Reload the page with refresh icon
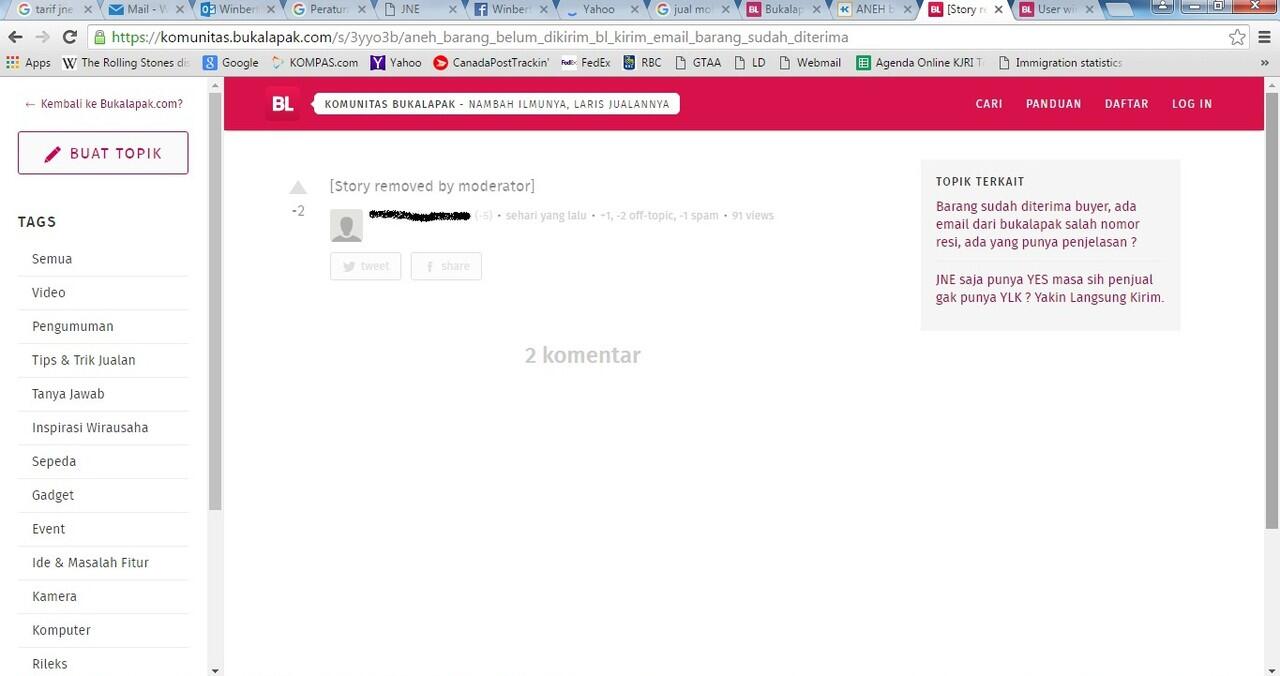 point(69,37)
